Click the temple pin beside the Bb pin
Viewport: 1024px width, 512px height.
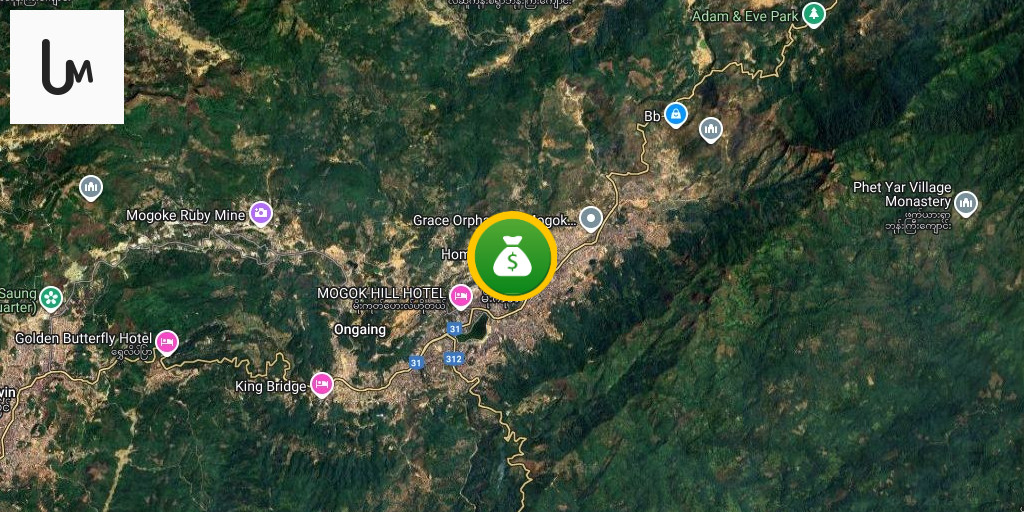click(x=711, y=129)
